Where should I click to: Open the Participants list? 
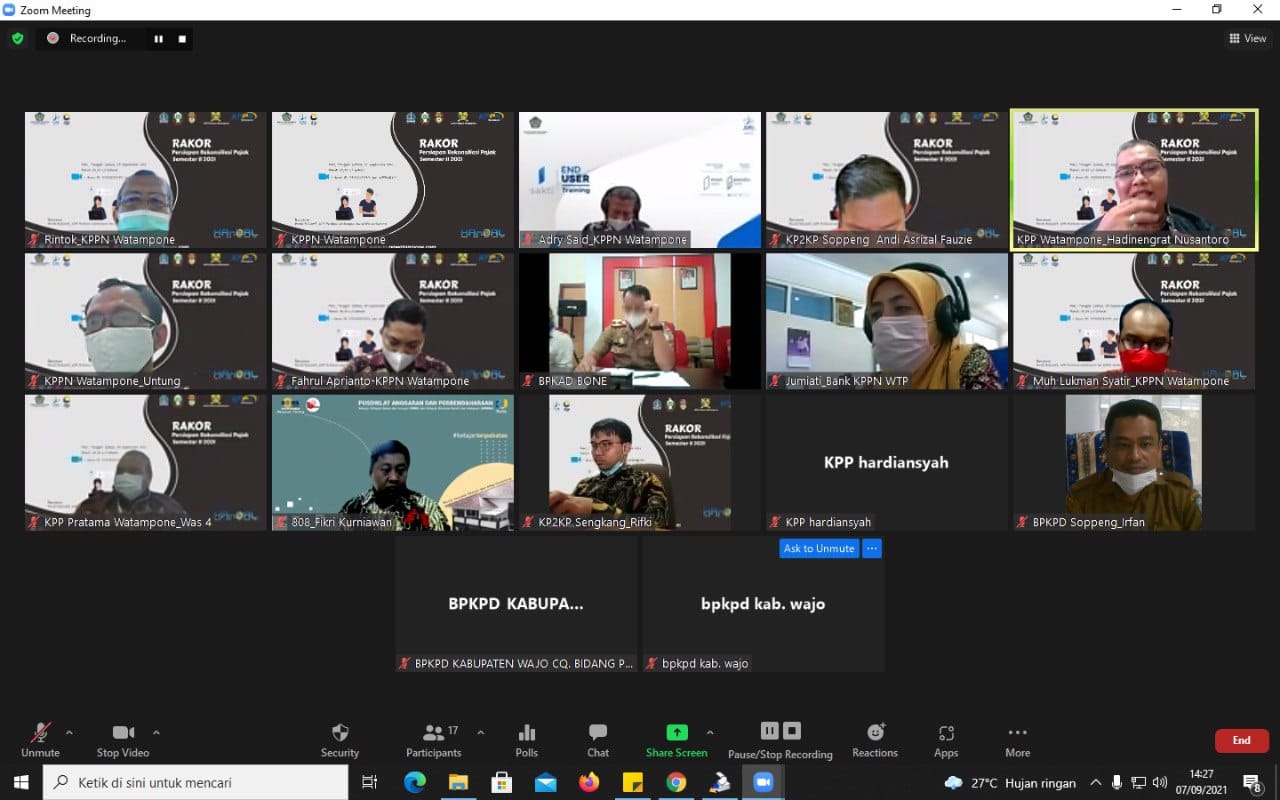434,740
